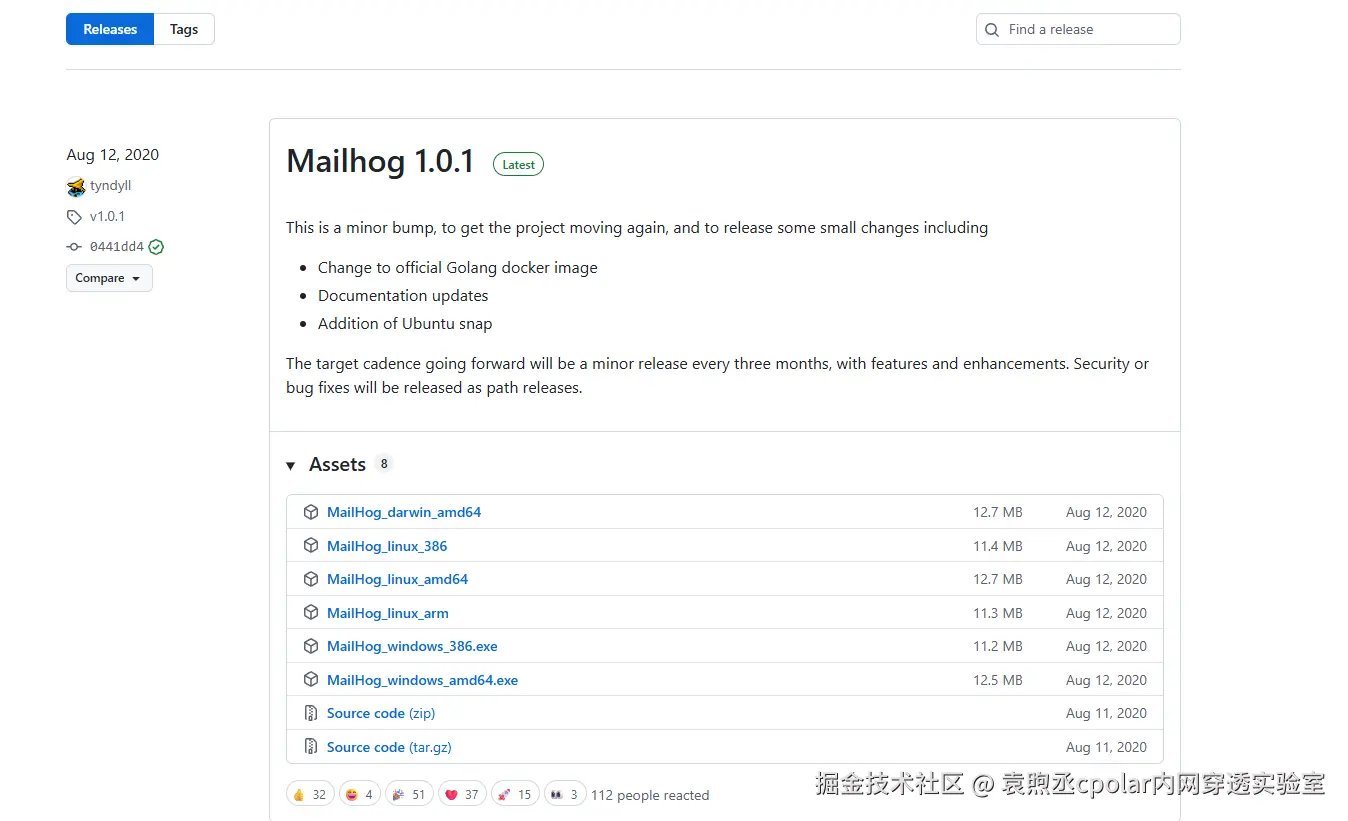Click the 11.4 MB size of MailHog_linux_386
Viewport: 1348px width, 821px height.
pos(998,546)
